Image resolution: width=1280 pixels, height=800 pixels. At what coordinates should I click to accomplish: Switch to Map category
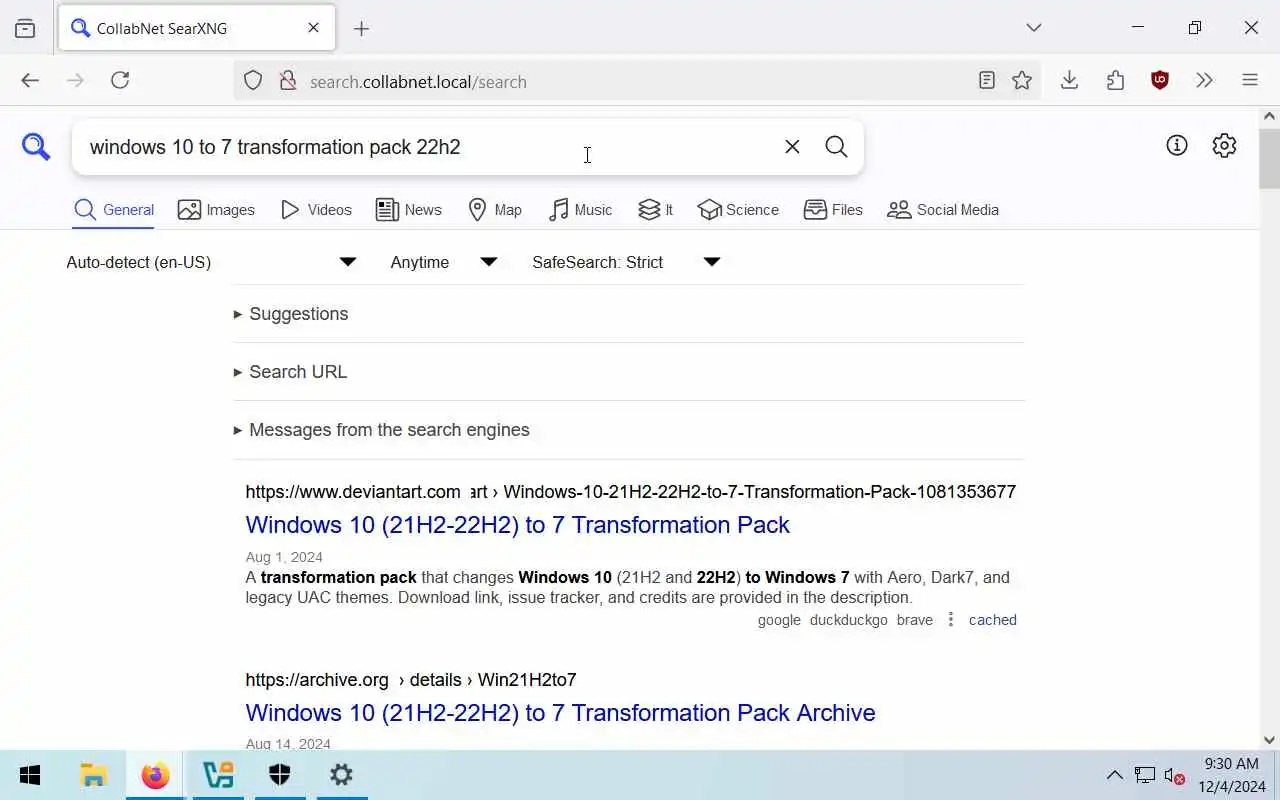[x=495, y=210]
